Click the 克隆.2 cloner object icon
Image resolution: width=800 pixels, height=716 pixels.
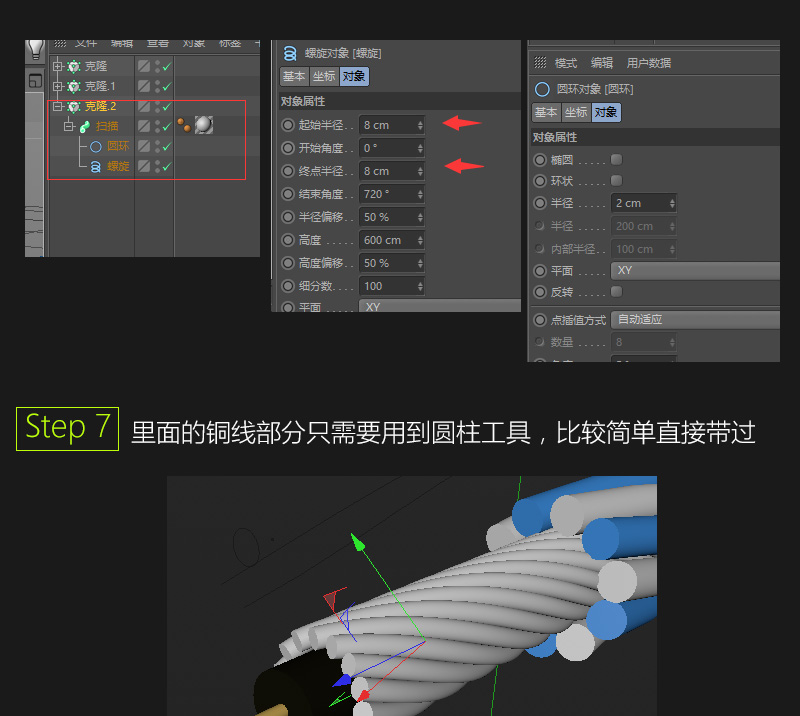click(74, 107)
